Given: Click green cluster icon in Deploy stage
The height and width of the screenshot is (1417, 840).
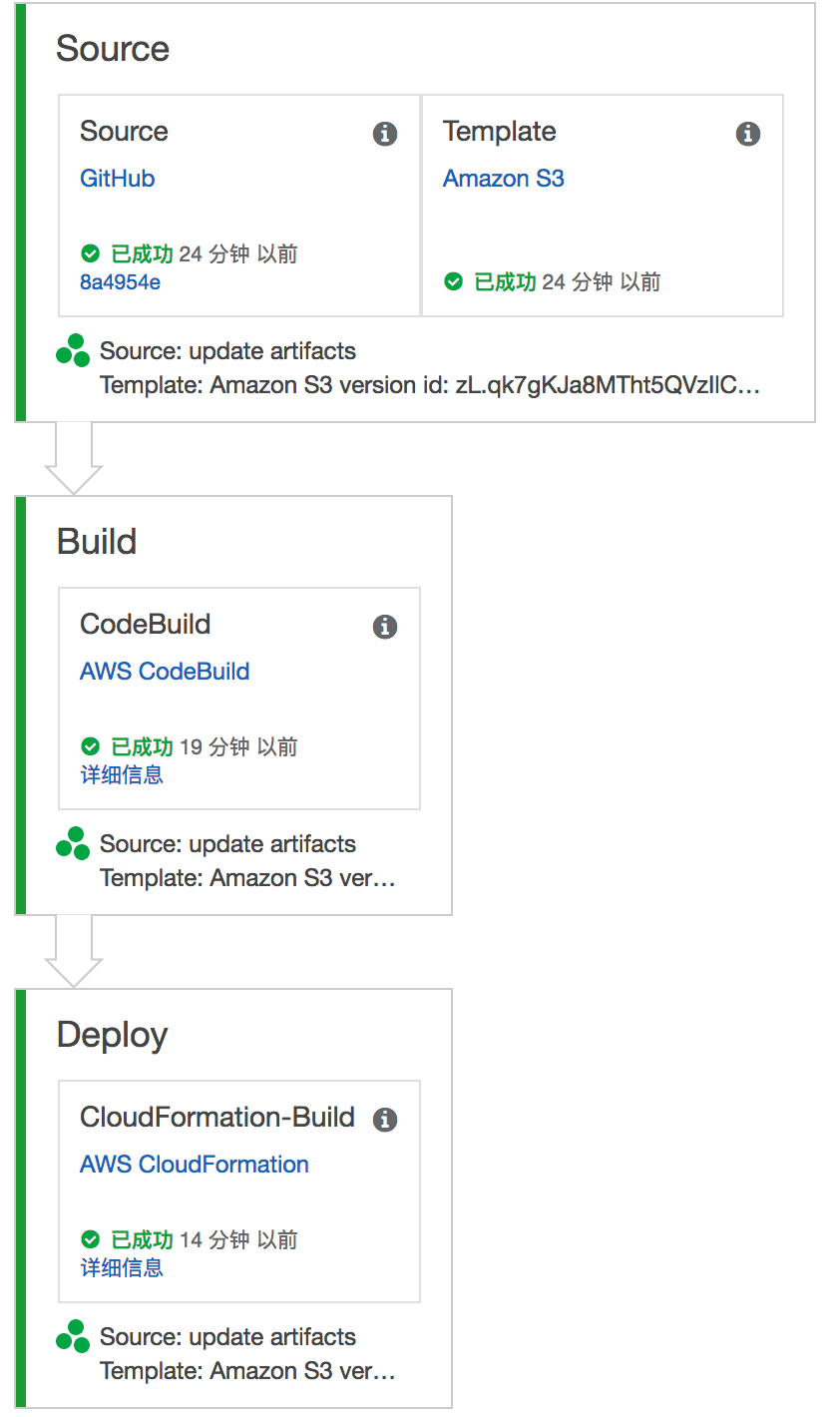Looking at the screenshot, I should pos(73,1336).
